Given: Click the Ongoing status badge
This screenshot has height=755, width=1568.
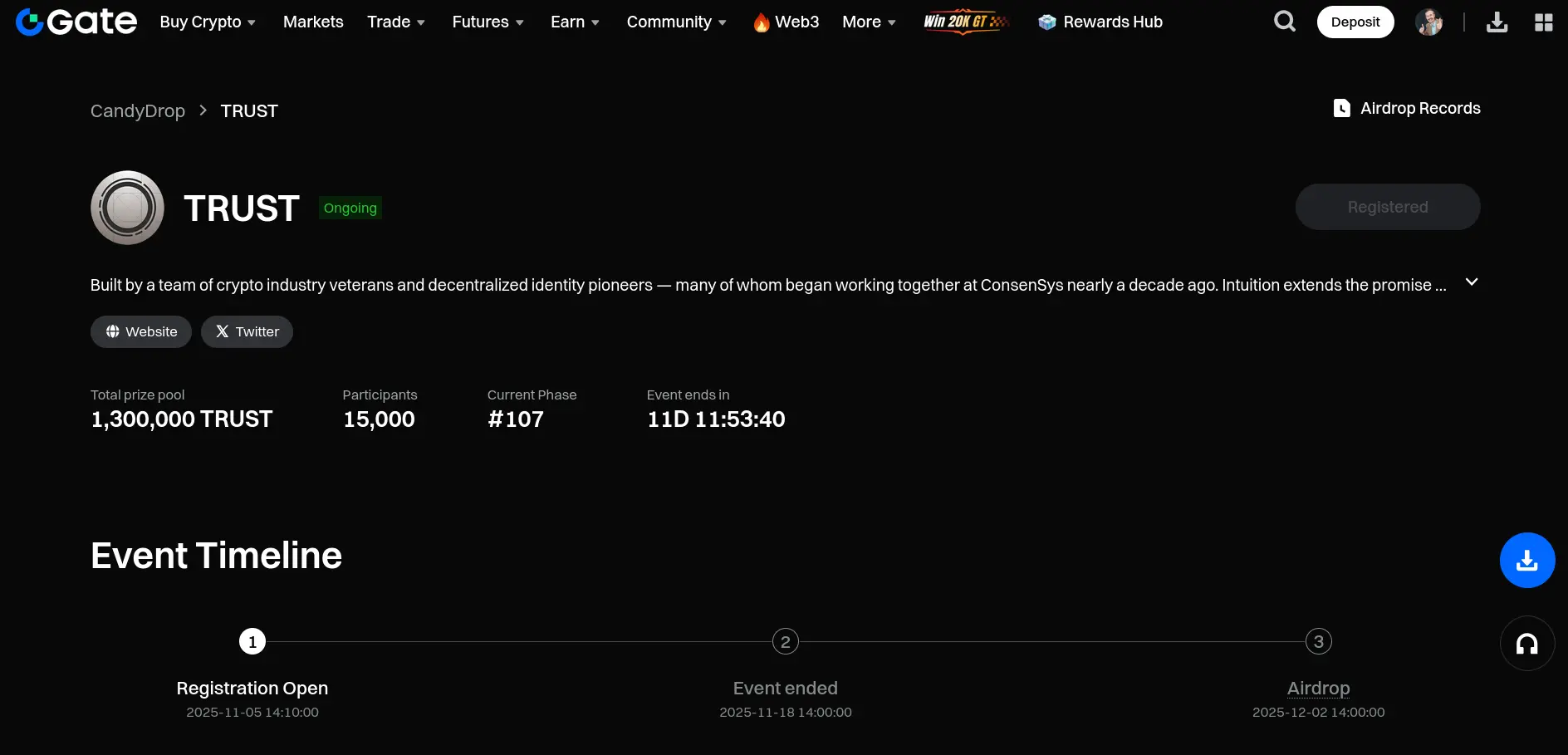Looking at the screenshot, I should 350,208.
